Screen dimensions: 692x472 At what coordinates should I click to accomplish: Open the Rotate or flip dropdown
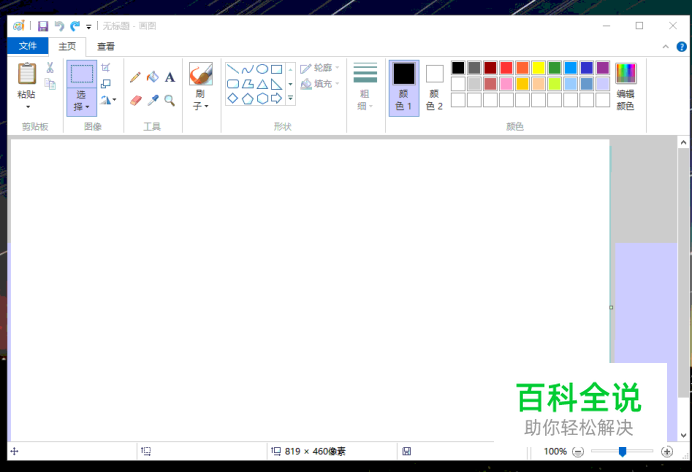[108, 100]
